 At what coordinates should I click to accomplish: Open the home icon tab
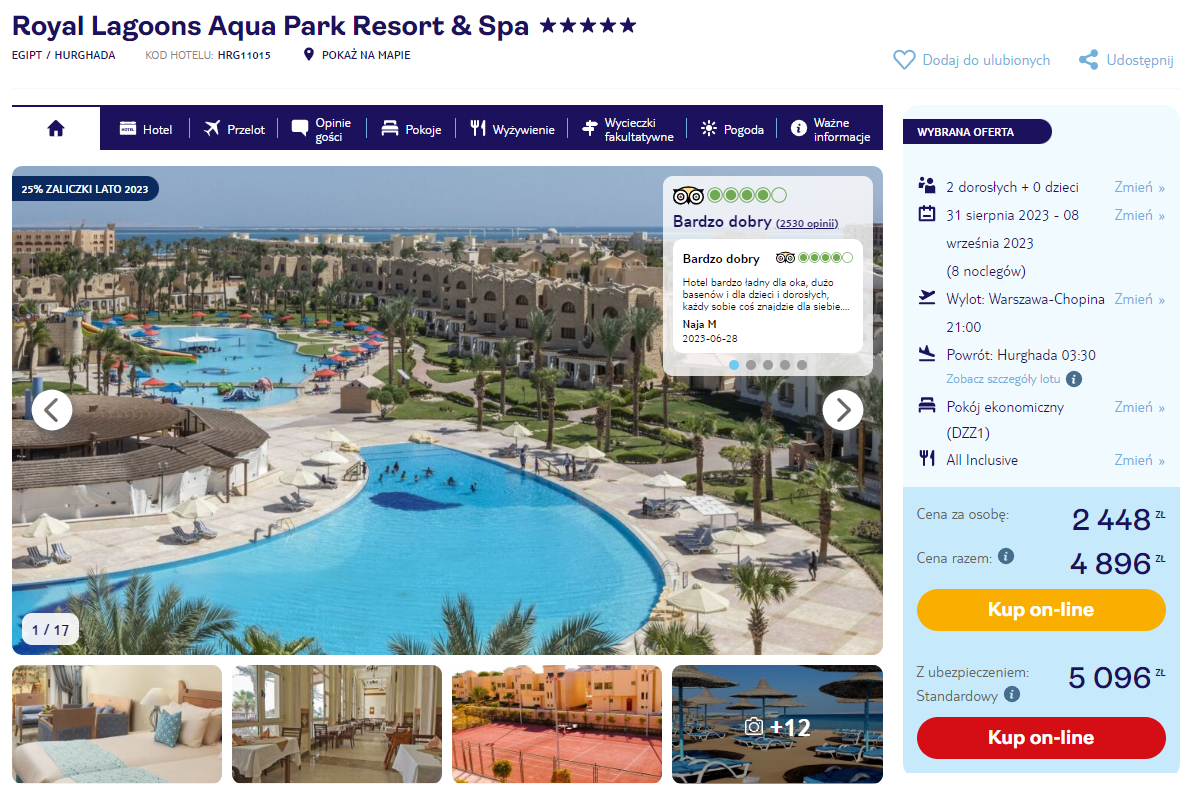[56, 128]
